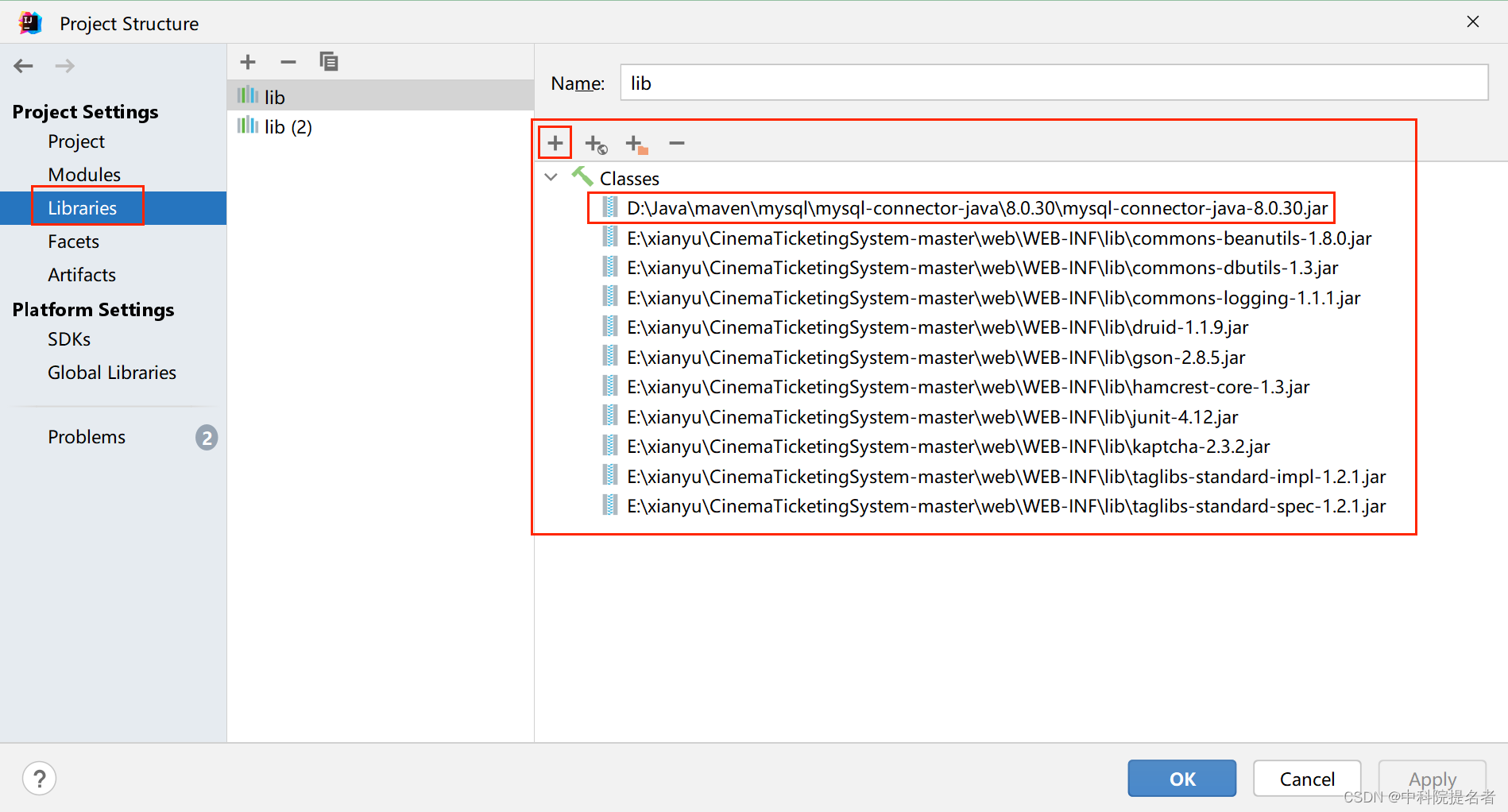1508x812 pixels.
Task: Collapse the Classes tree node
Action: (551, 177)
